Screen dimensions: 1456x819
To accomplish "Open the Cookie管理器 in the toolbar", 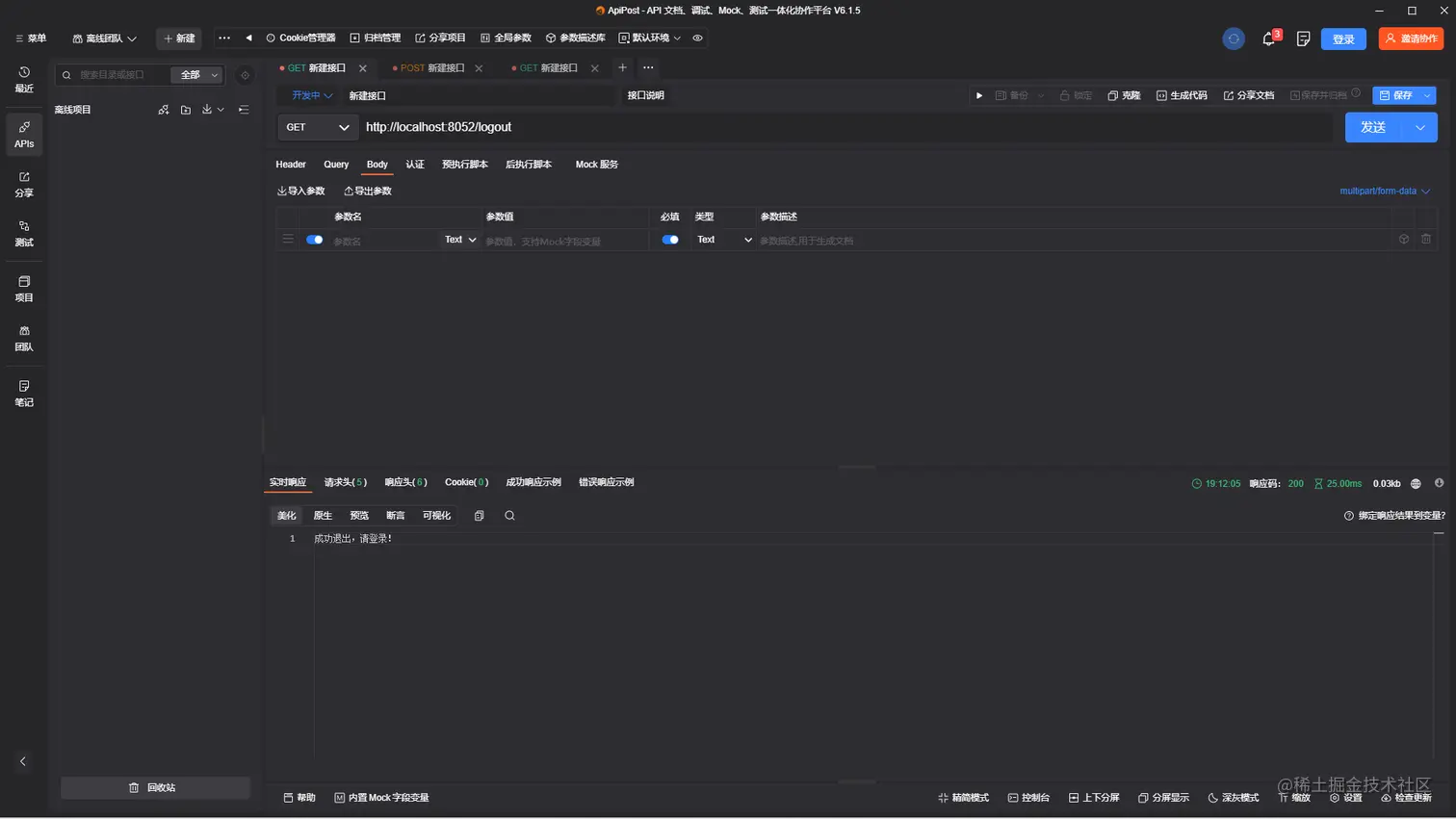I will coord(299,38).
